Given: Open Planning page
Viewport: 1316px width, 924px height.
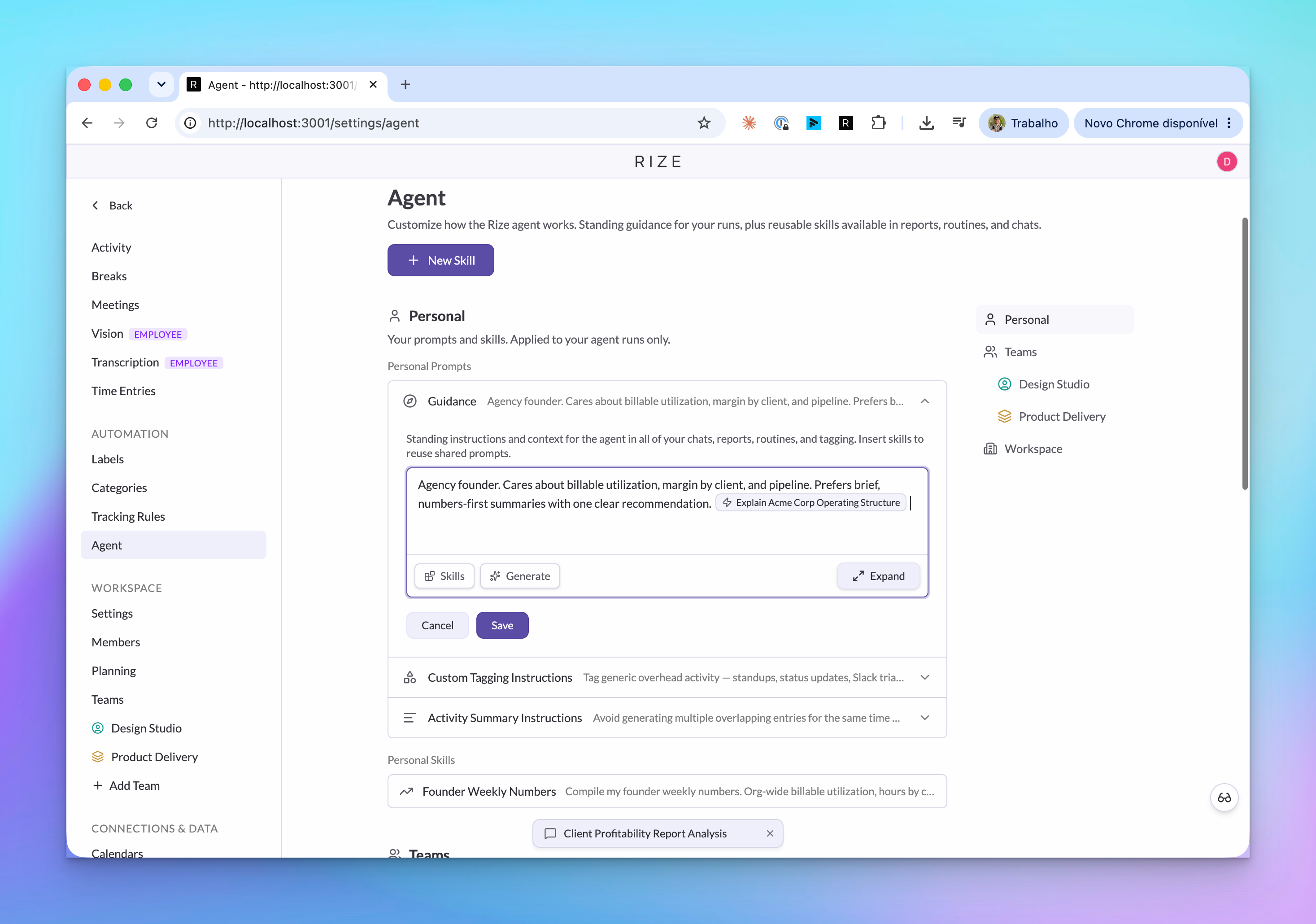Looking at the screenshot, I should [x=113, y=671].
